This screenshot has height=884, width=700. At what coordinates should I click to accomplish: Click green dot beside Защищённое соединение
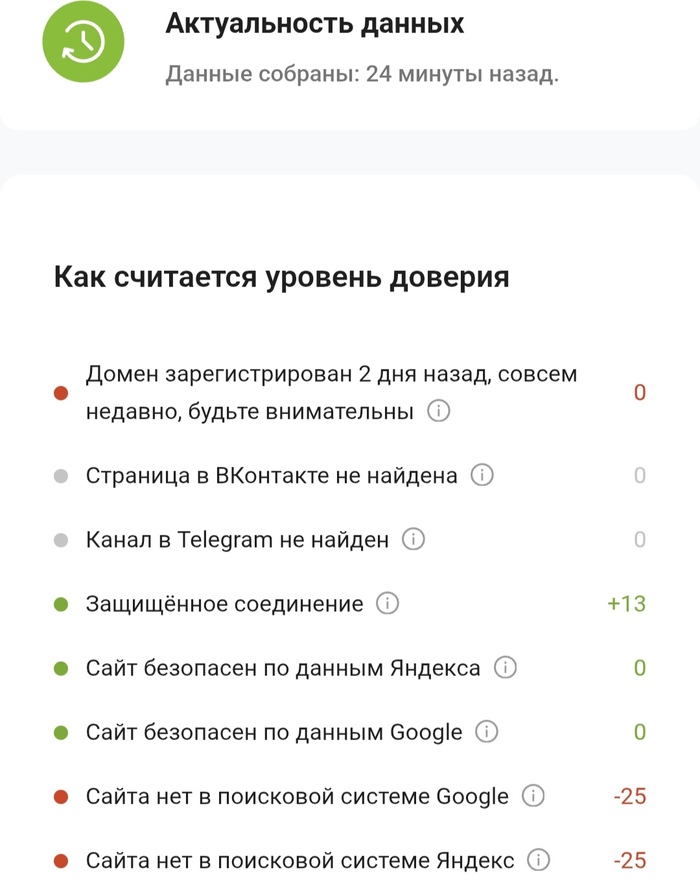(61, 604)
